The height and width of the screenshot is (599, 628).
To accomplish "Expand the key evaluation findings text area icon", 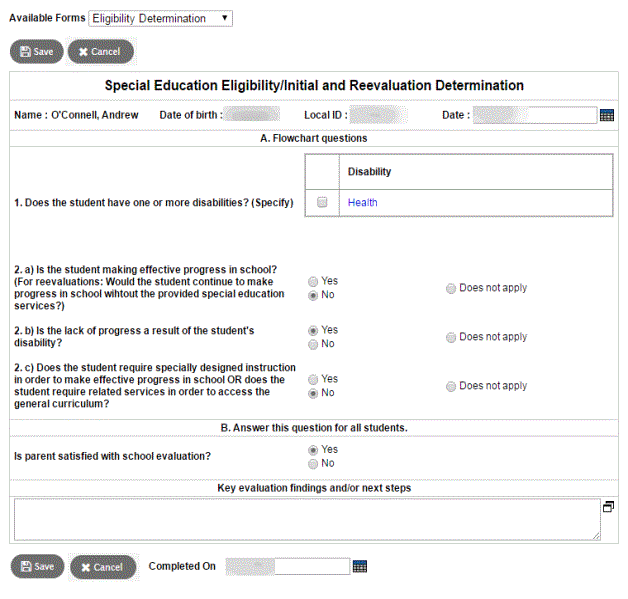I will tap(608, 507).
